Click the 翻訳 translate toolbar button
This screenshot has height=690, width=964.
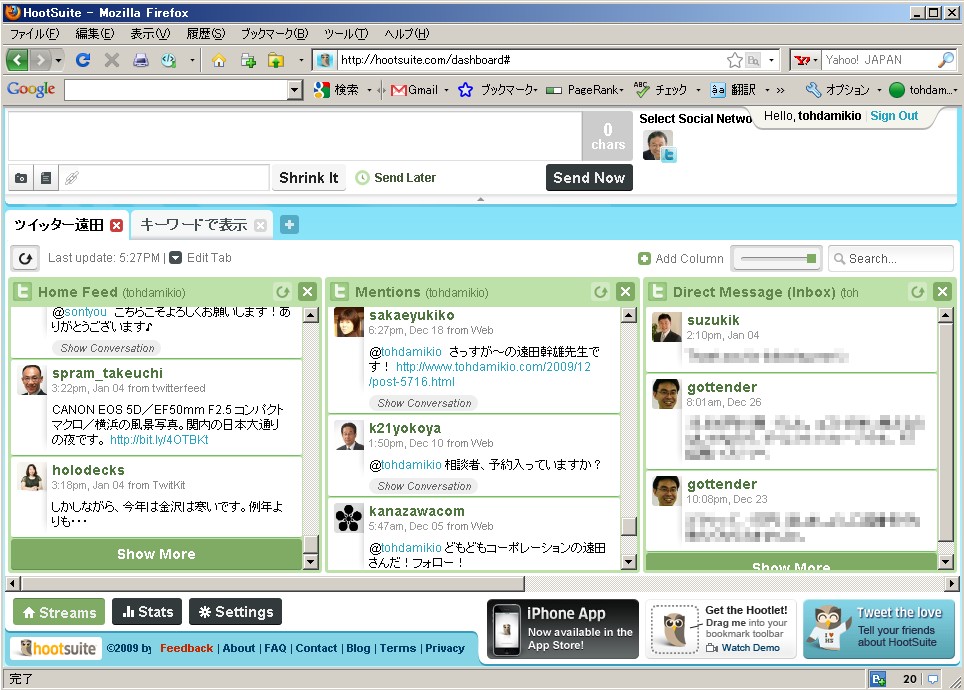[x=733, y=90]
